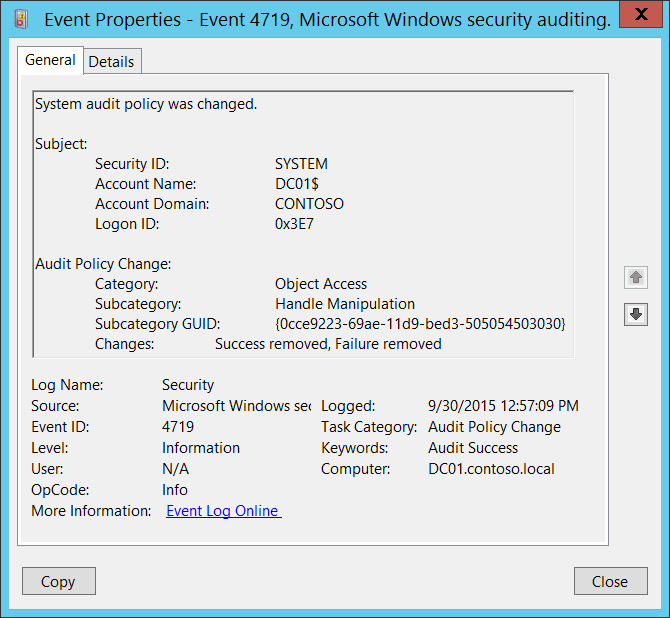Click the Account Name value DC01$
The image size is (670, 618).
point(297,184)
